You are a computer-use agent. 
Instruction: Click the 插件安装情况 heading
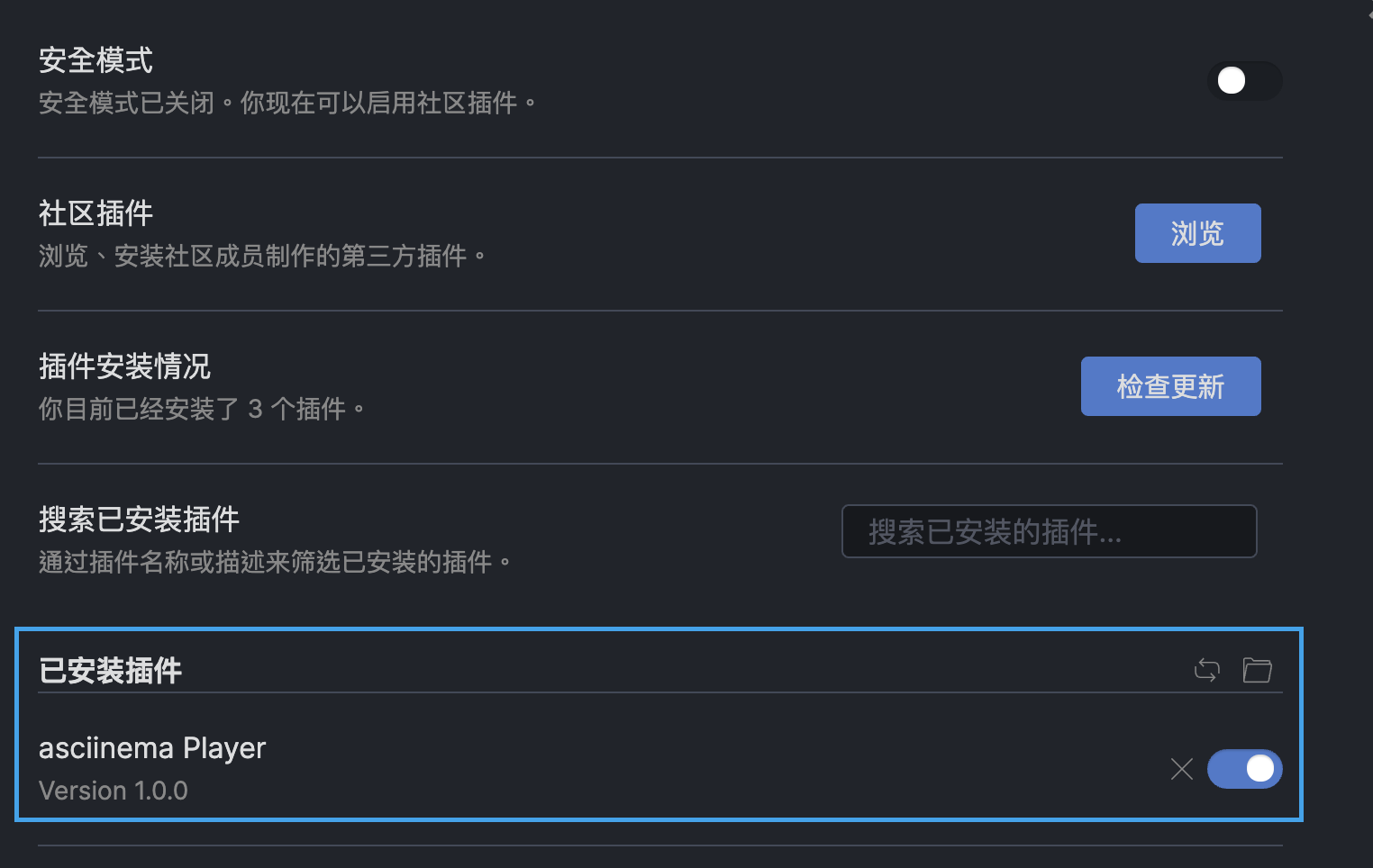[125, 366]
